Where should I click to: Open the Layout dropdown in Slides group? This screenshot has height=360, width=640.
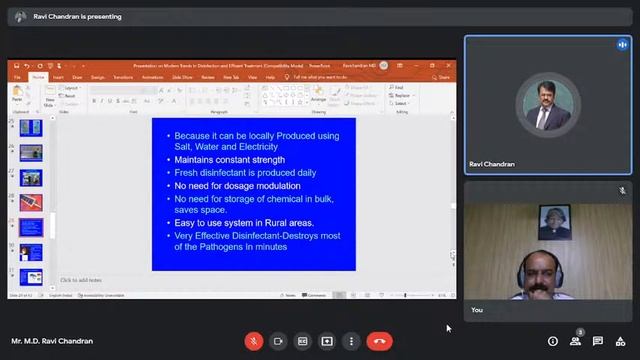coord(70,88)
